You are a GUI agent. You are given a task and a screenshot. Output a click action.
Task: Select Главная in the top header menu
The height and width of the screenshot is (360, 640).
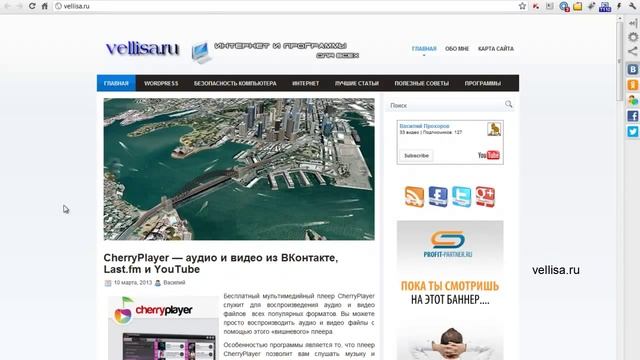click(424, 49)
